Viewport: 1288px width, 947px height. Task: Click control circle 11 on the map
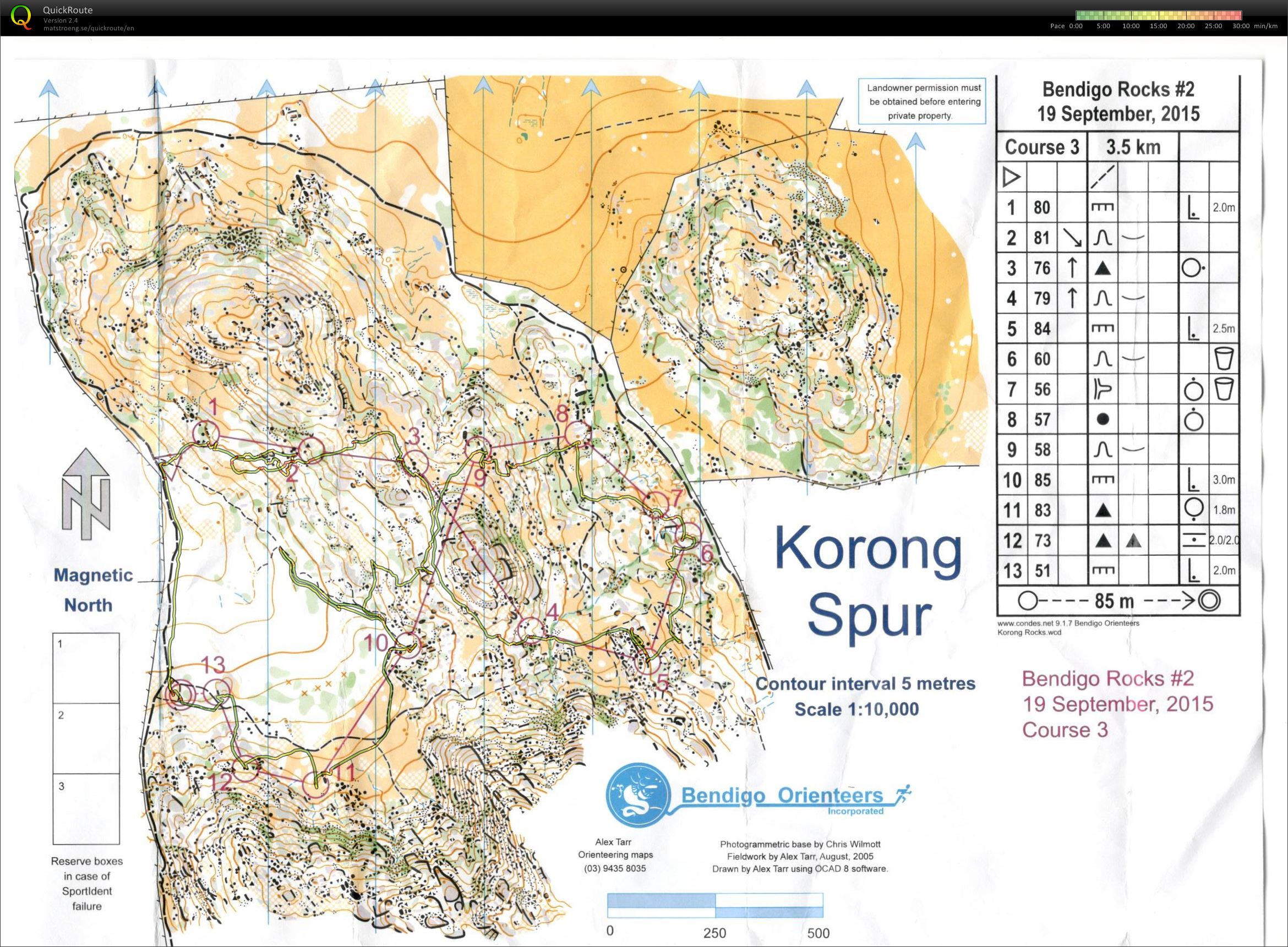pyautogui.click(x=315, y=785)
